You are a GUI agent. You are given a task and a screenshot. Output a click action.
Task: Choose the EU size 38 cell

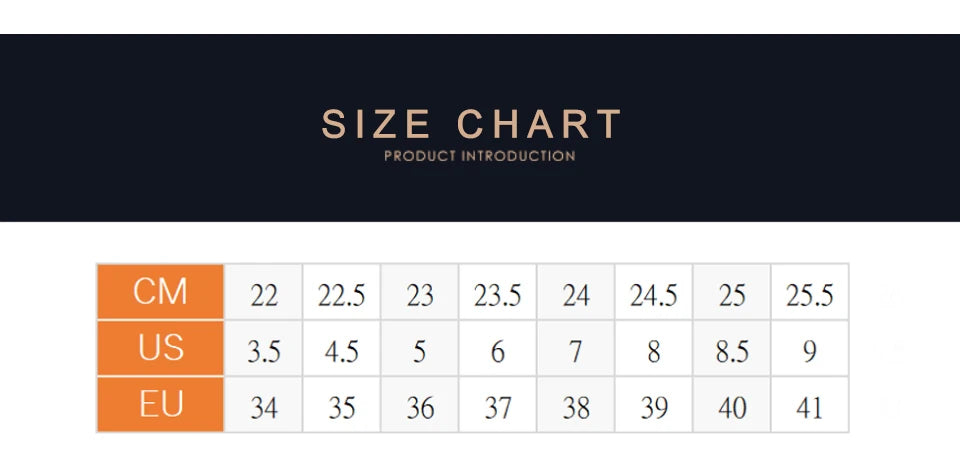(576, 404)
